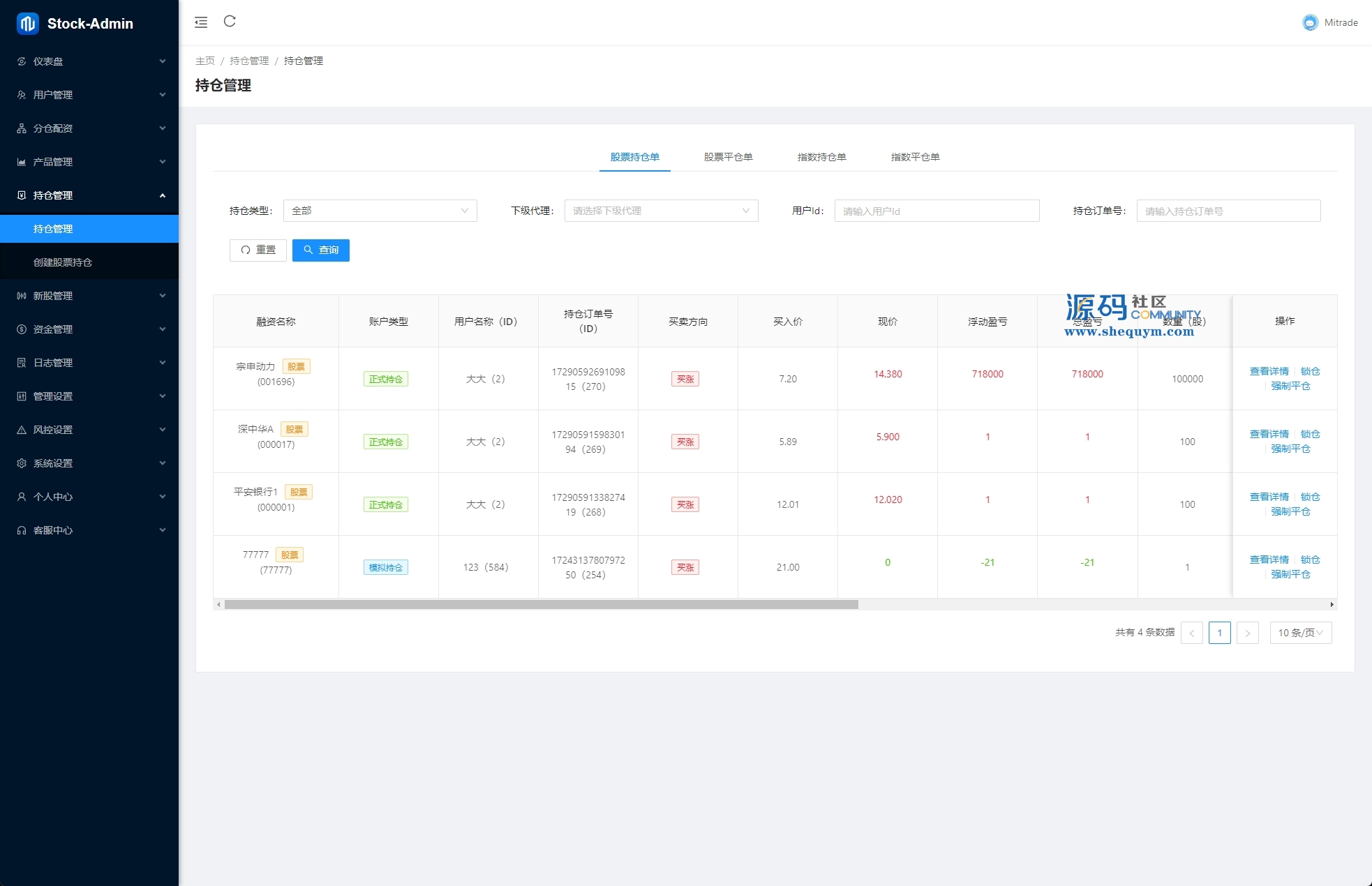Screen dimensions: 1372x886
Task: Click 强制平仓 for 宗申动力 row
Action: pyautogui.click(x=1290, y=386)
